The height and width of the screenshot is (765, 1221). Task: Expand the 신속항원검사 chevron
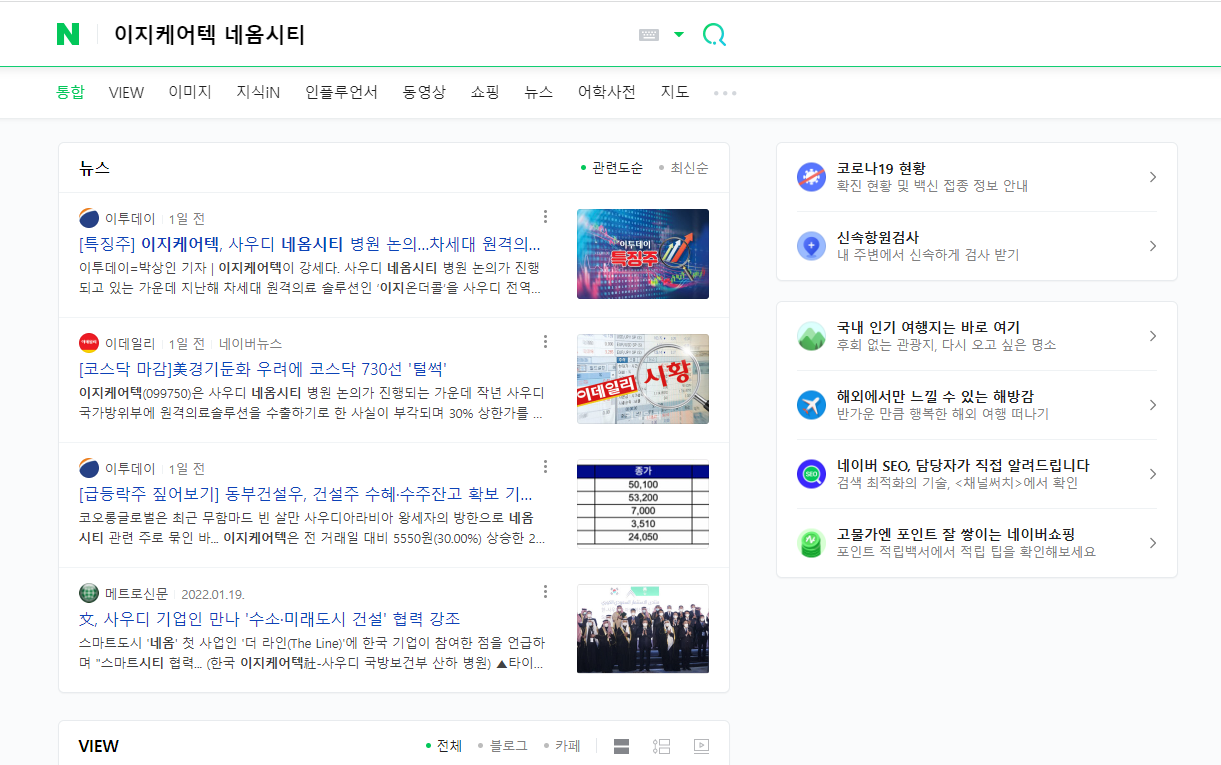(x=1153, y=246)
